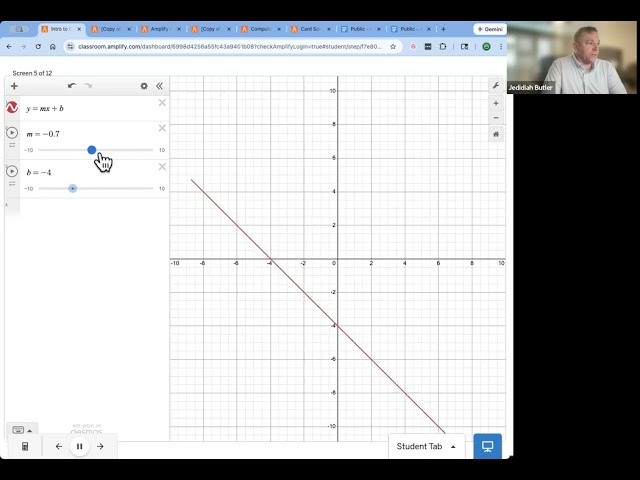Open graph settings wrench
The height and width of the screenshot is (480, 640).
(496, 85)
